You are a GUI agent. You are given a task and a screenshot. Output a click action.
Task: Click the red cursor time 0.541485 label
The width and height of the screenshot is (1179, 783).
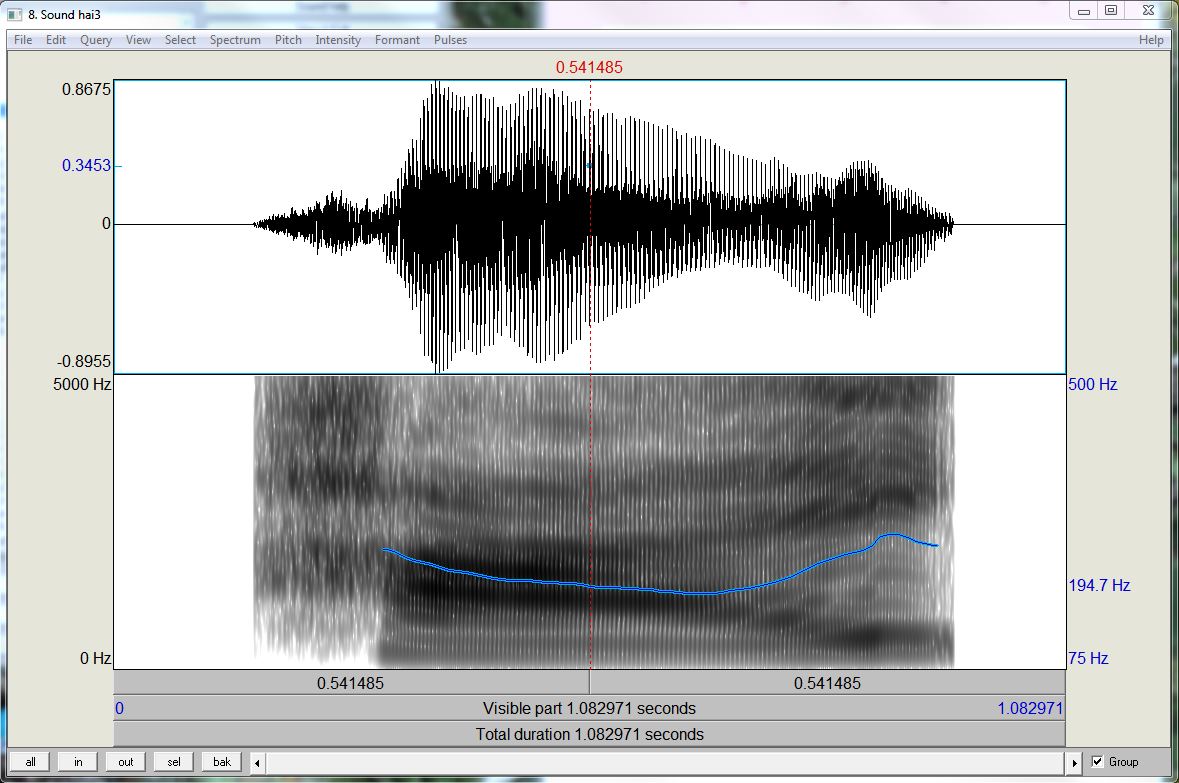click(590, 67)
